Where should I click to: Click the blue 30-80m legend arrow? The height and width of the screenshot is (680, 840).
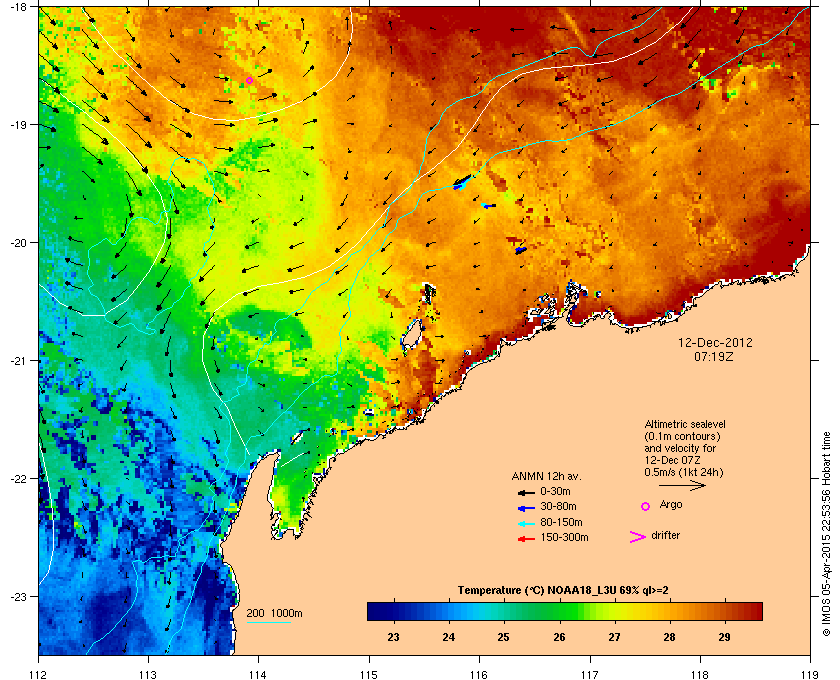(526, 507)
